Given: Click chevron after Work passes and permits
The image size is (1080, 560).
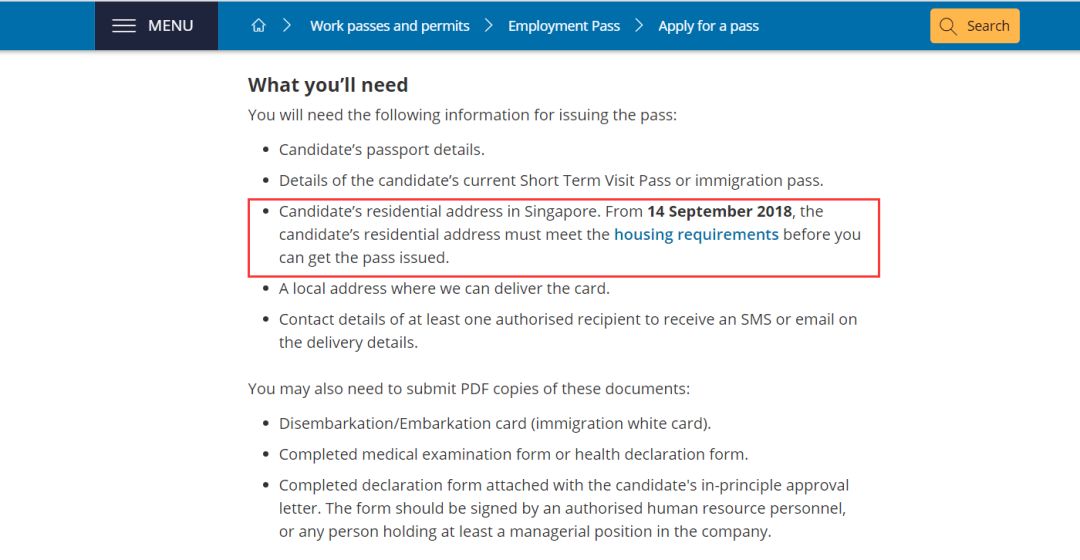Looking at the screenshot, I should point(489,26).
